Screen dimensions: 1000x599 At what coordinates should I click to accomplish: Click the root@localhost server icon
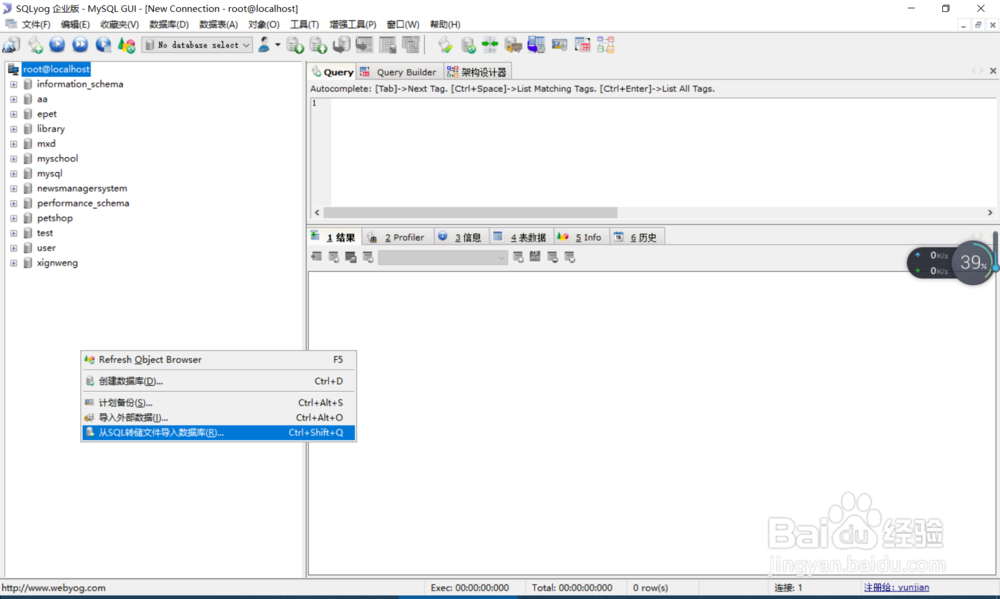point(13,69)
